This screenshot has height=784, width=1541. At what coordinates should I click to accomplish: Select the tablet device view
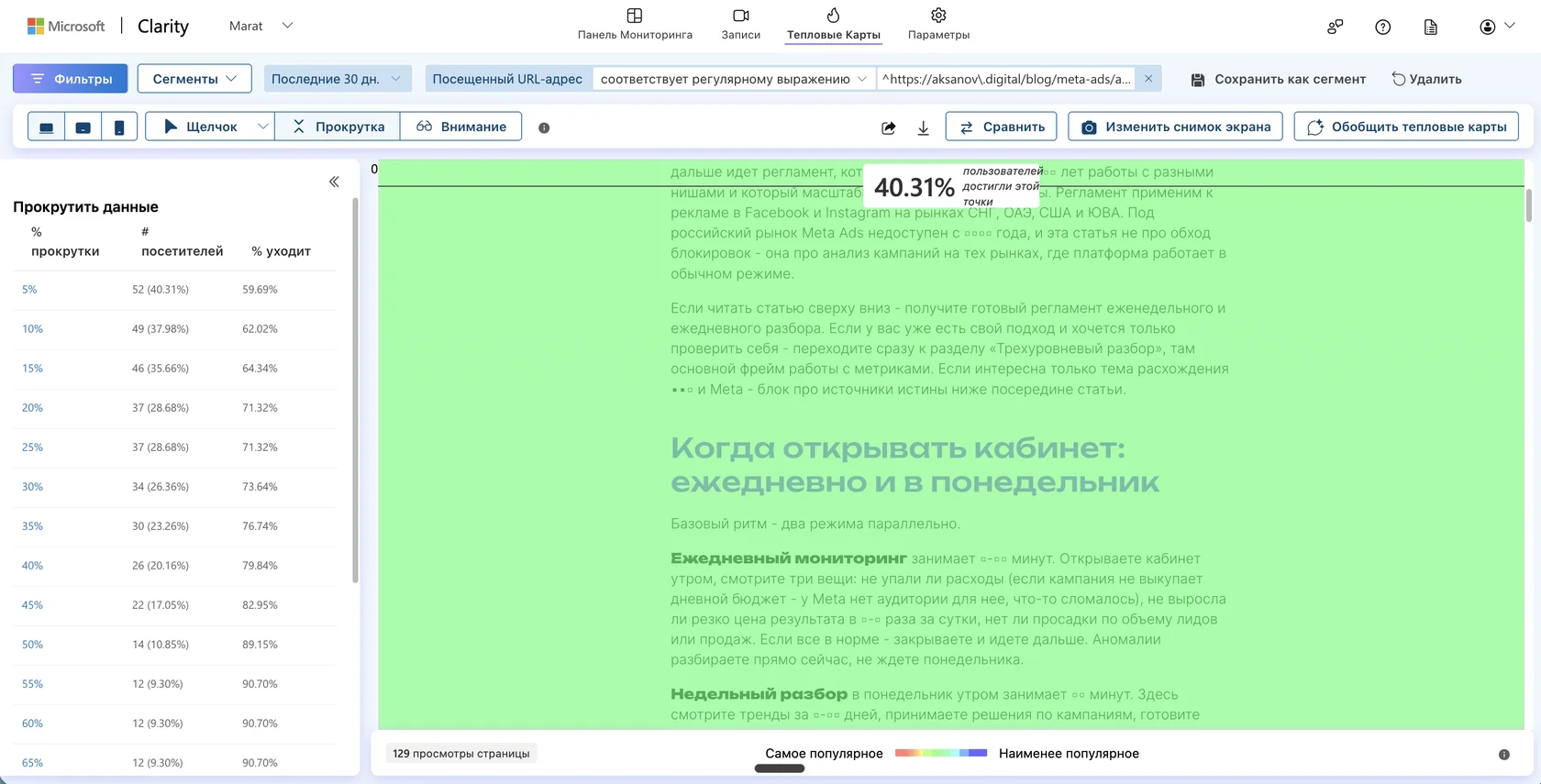(83, 127)
